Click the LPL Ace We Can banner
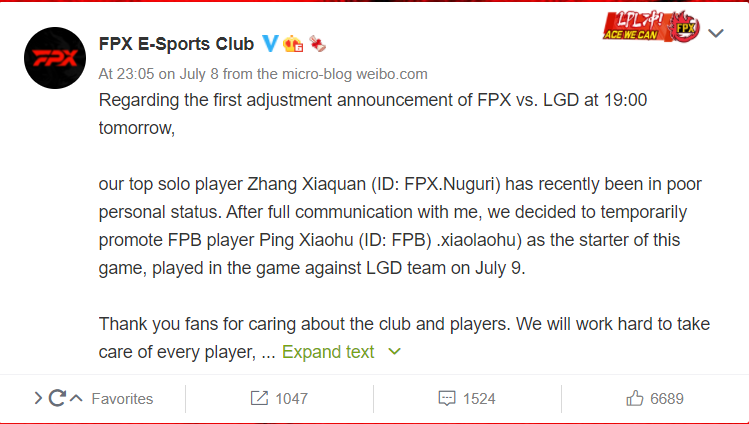Image resolution: width=749 pixels, height=424 pixels. pos(635,27)
